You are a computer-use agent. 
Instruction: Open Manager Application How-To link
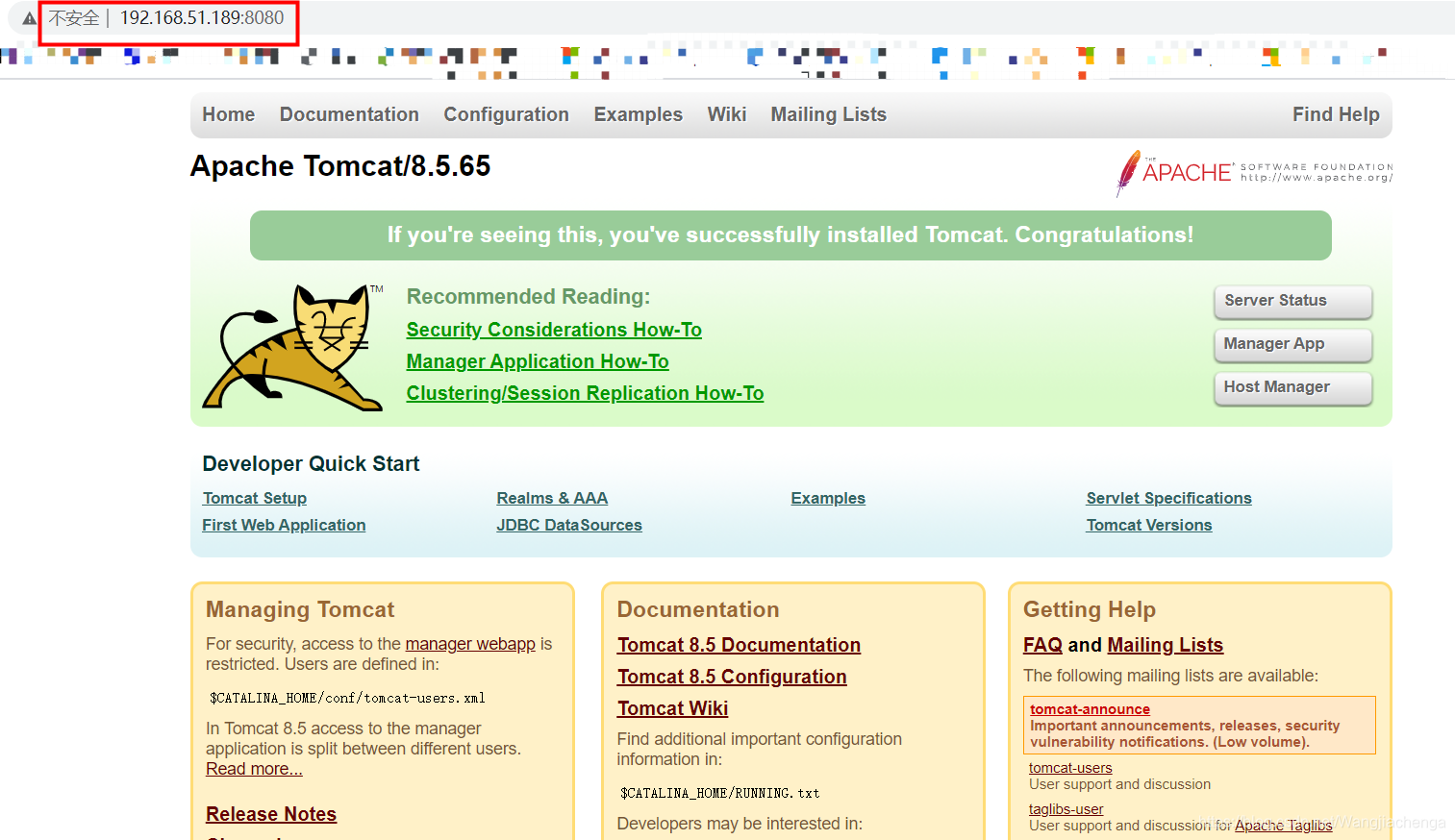click(x=538, y=361)
